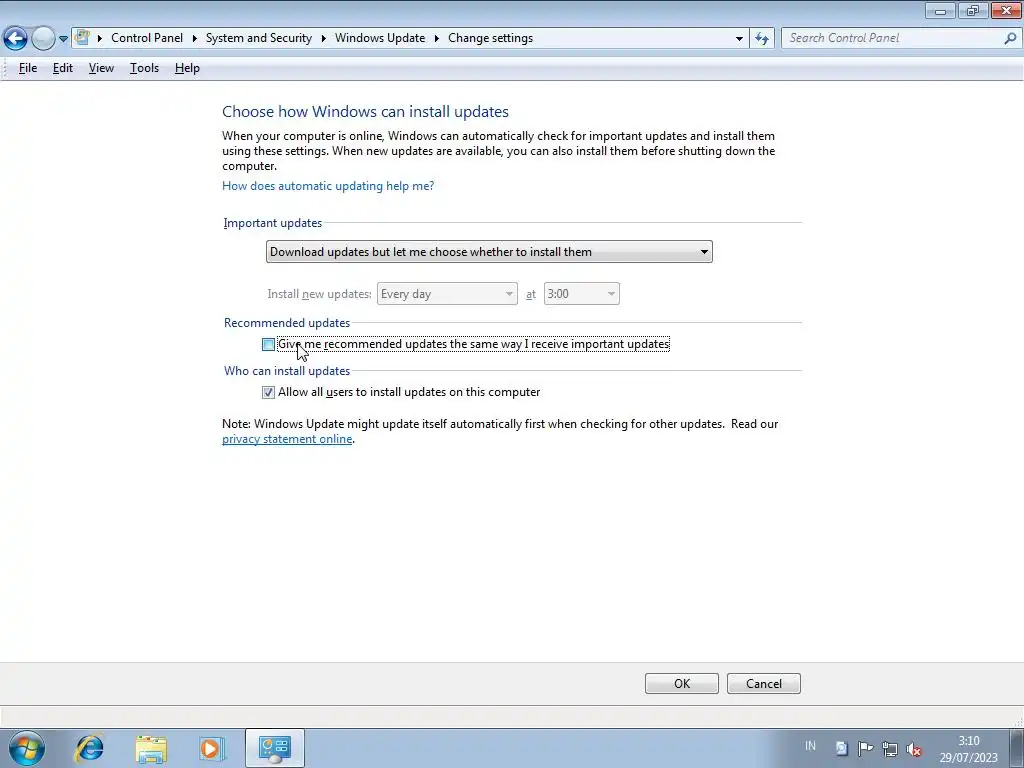Click the 3:00 time dropdown
Viewport: 1024px width, 768px height.
[582, 294]
